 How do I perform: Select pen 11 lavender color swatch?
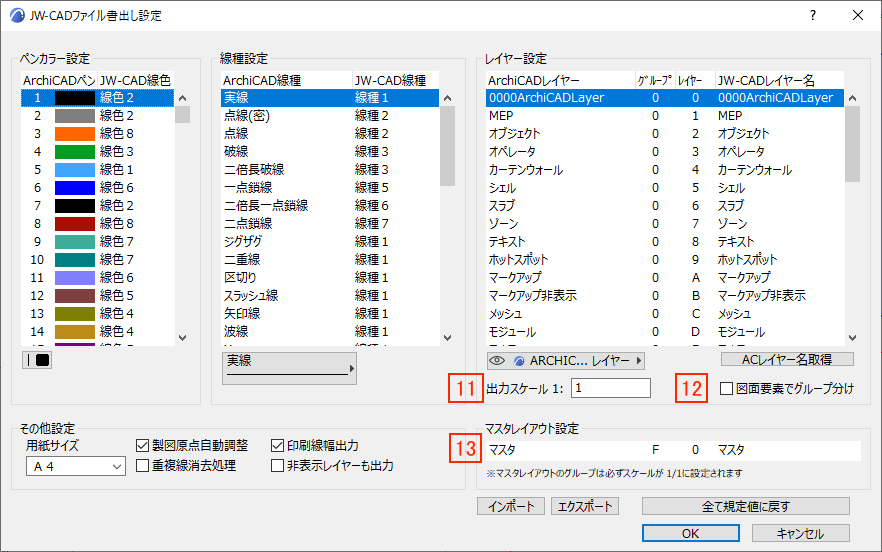point(75,278)
